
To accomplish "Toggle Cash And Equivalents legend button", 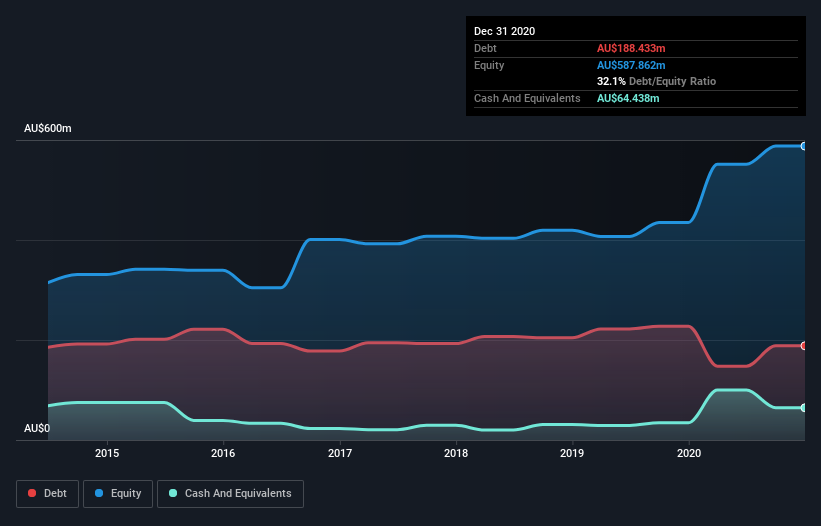I will (x=230, y=494).
